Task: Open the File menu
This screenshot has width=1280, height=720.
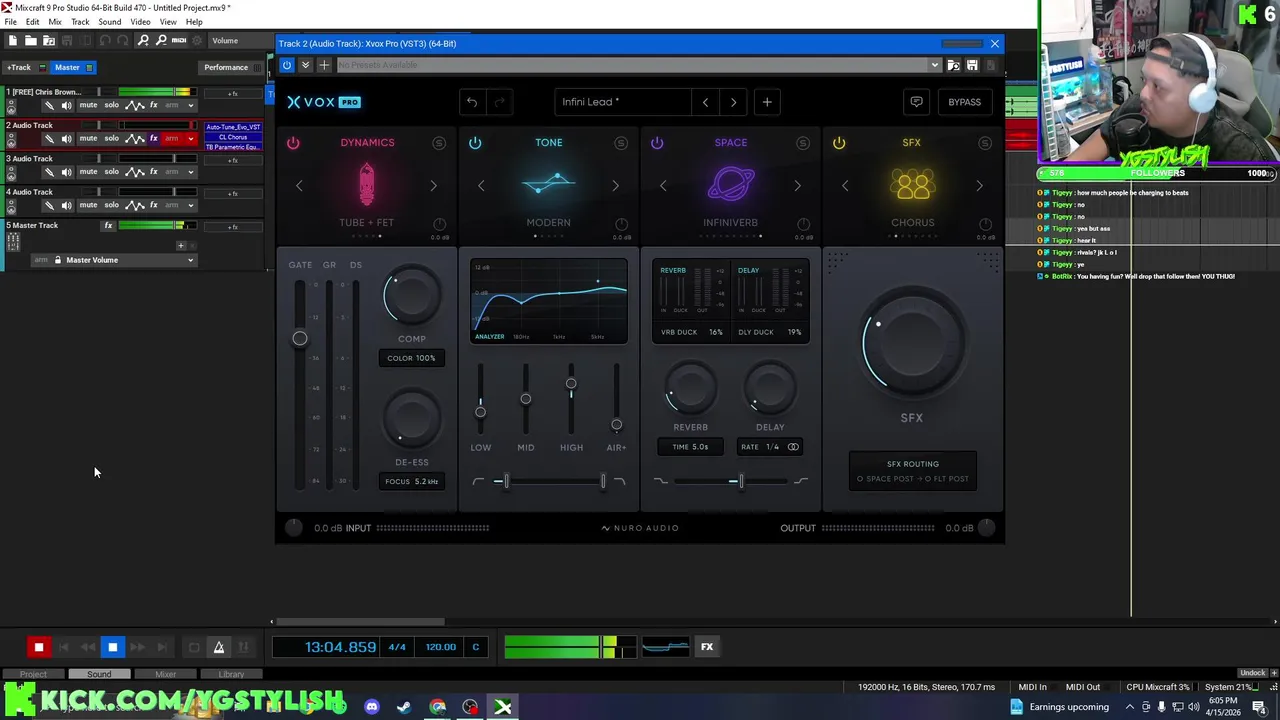Action: (x=10, y=22)
